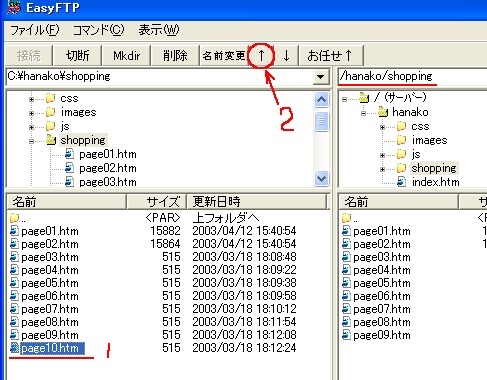
Task: Select the server shopping folder icon
Action: [401, 168]
